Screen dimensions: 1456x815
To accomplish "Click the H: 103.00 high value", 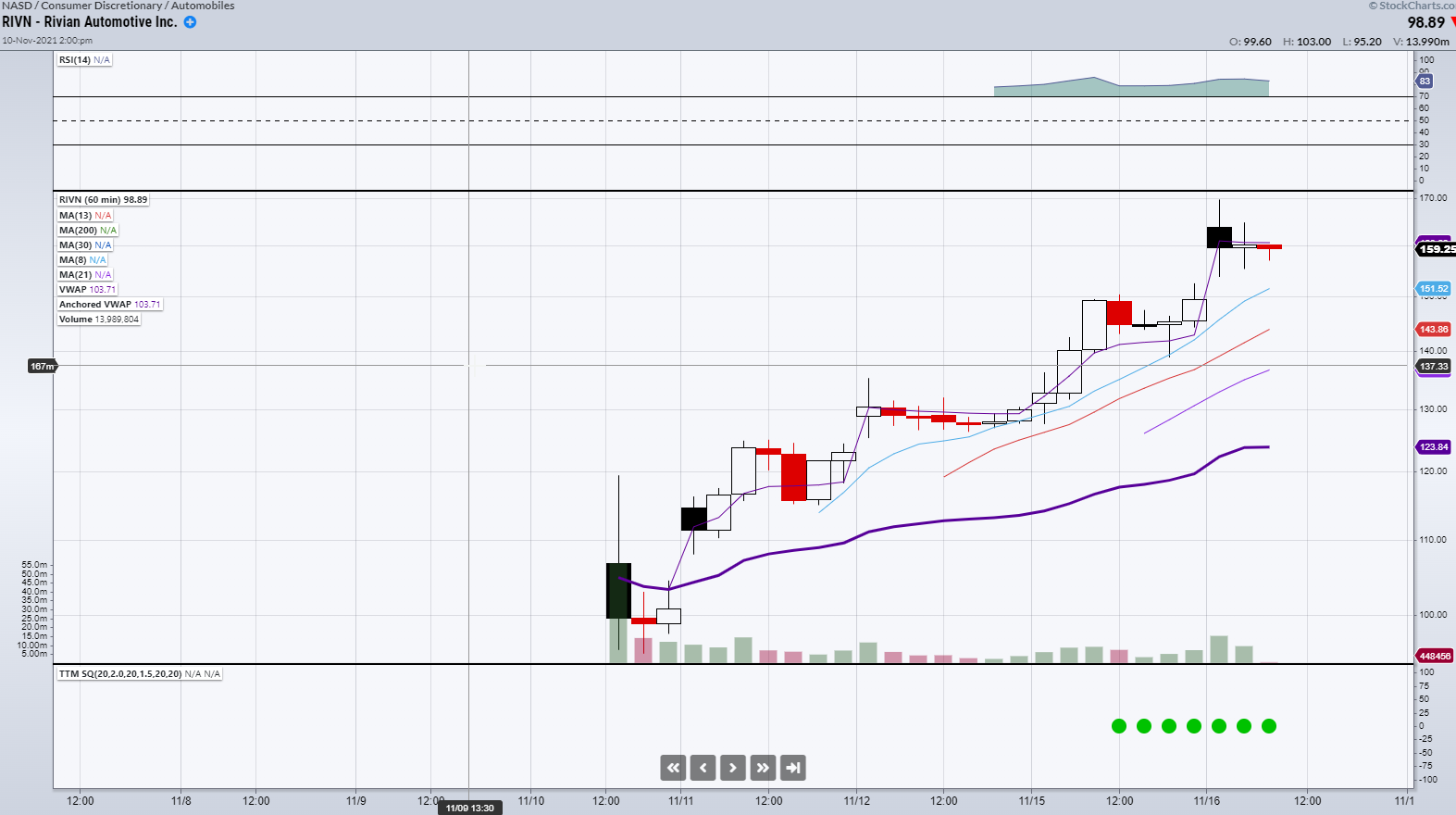I will point(1307,42).
